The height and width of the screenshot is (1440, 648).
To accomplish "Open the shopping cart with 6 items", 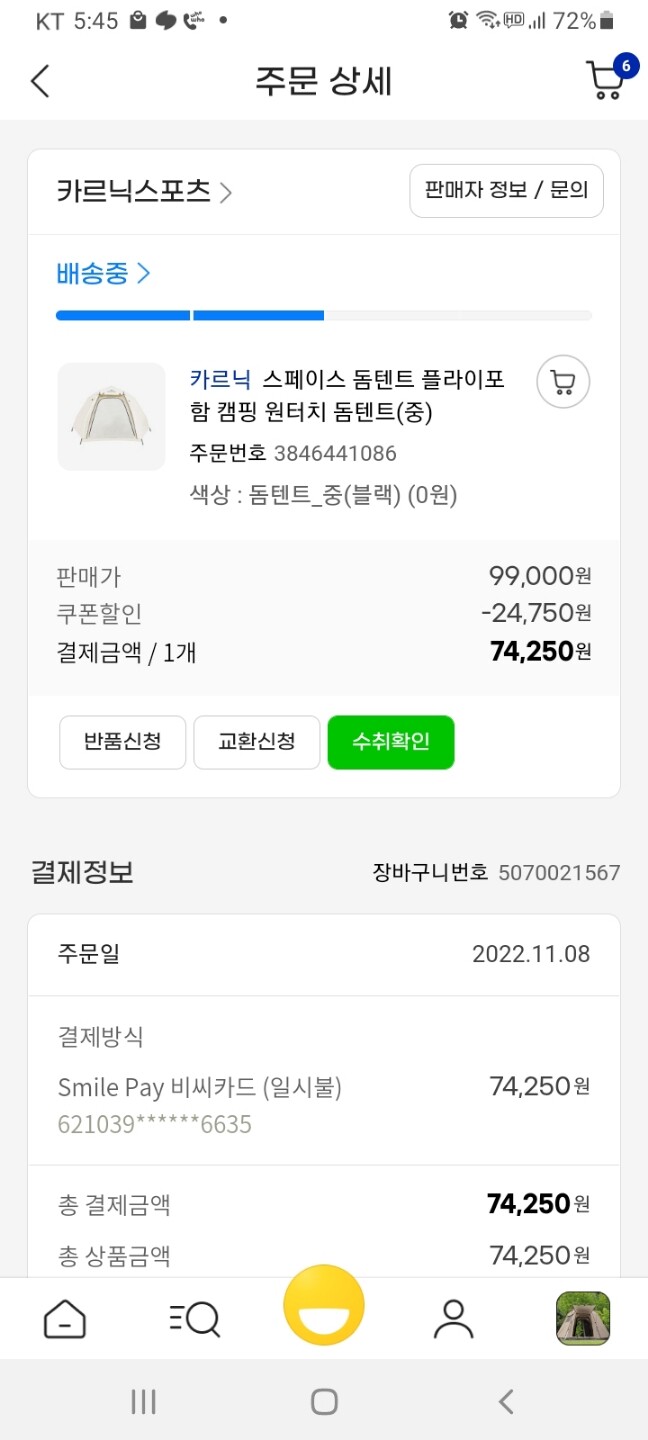I will tap(606, 80).
